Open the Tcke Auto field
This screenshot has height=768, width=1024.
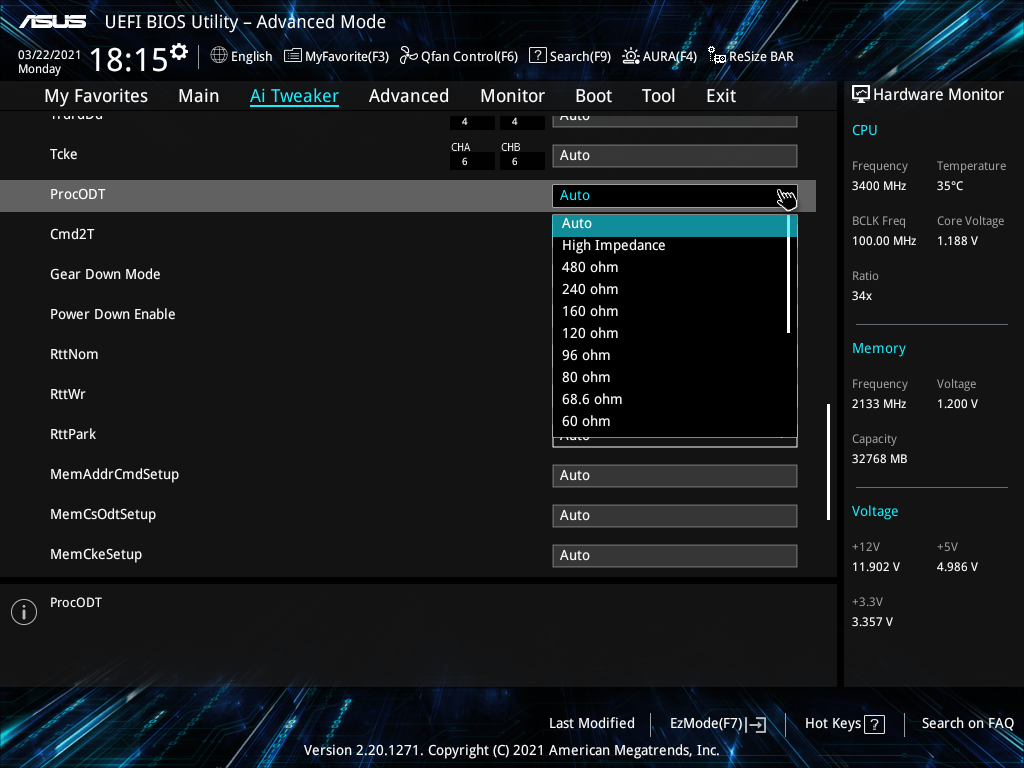pos(675,155)
